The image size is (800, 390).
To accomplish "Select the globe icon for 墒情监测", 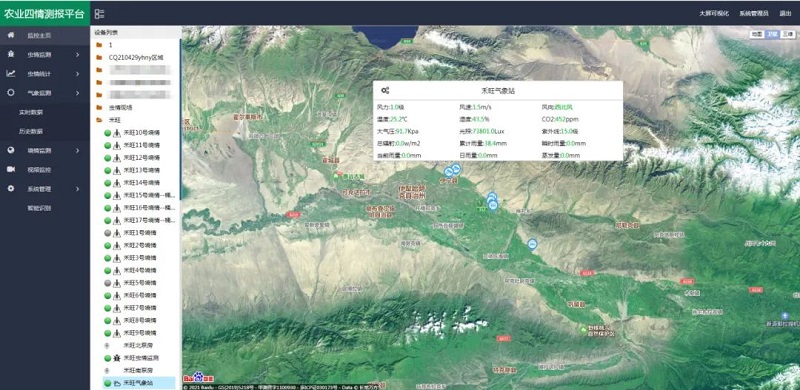I will [x=11, y=150].
